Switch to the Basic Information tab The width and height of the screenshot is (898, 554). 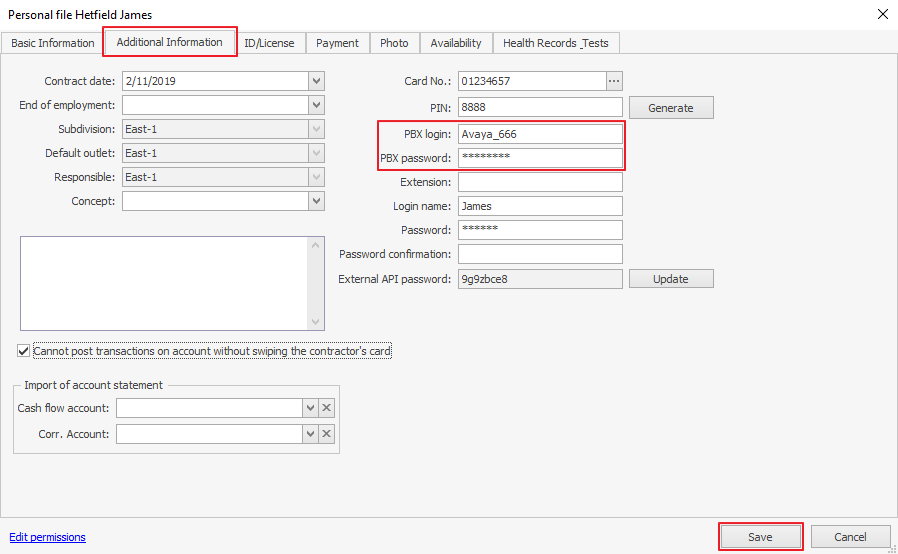(x=52, y=43)
